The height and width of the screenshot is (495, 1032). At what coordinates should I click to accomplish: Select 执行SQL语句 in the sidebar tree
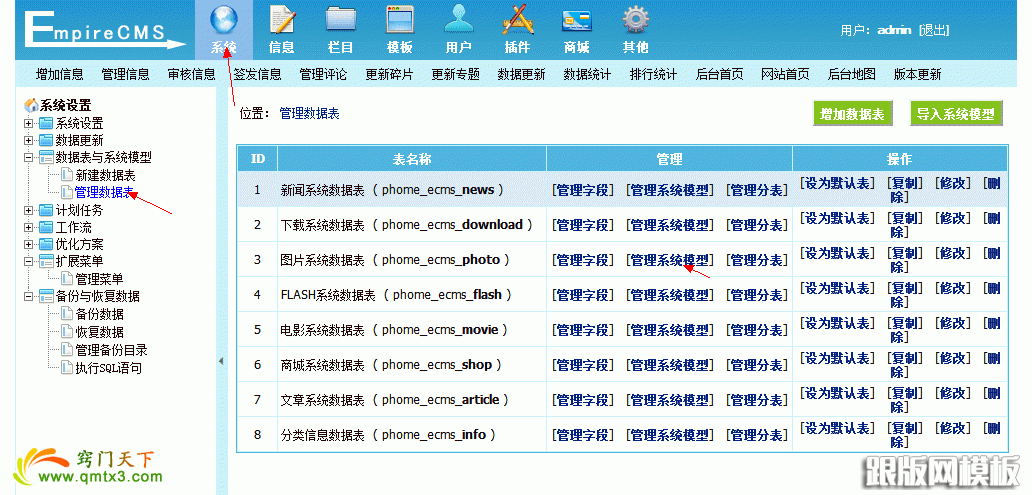[x=108, y=368]
